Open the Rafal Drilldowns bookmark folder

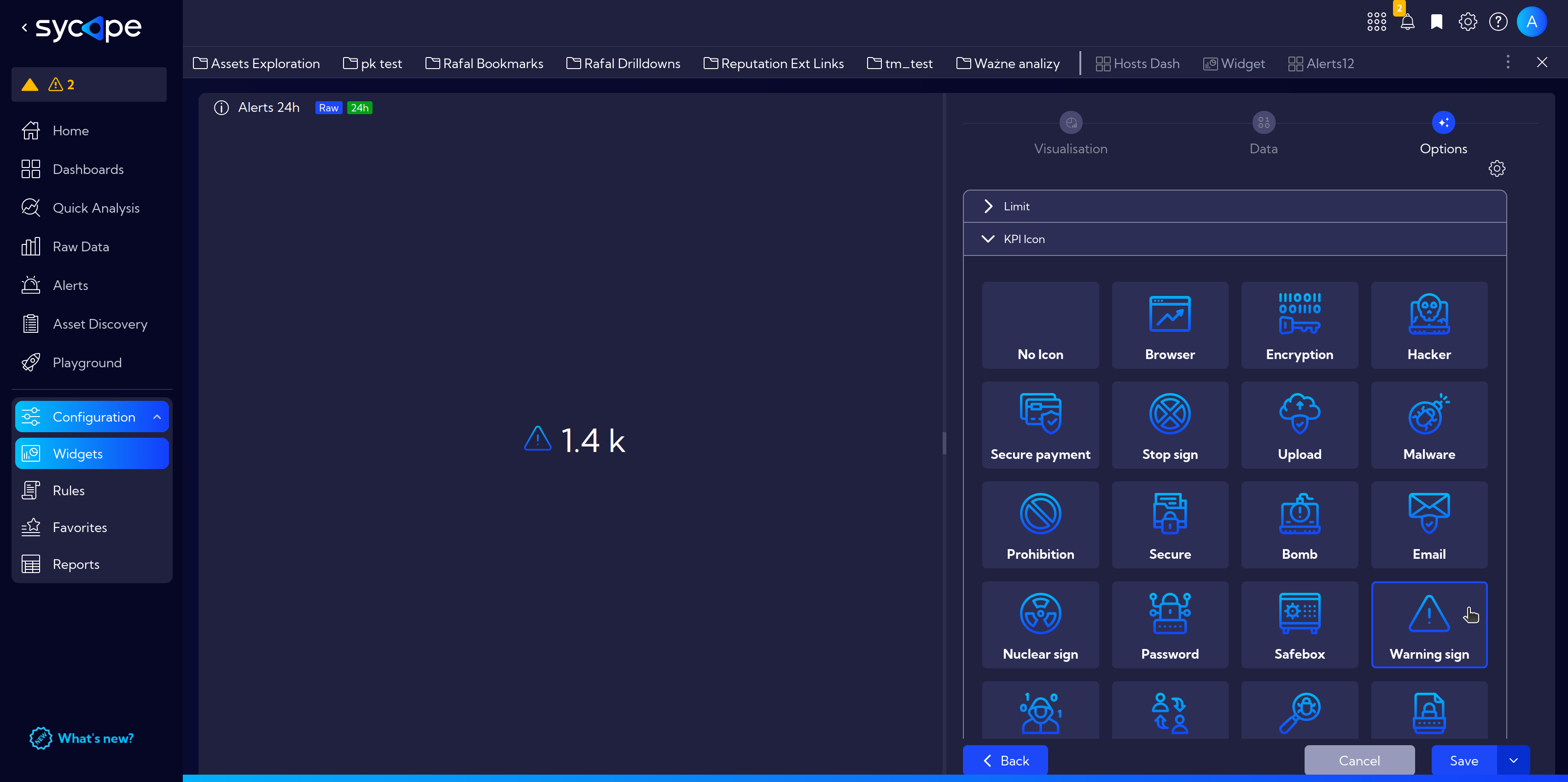[624, 64]
